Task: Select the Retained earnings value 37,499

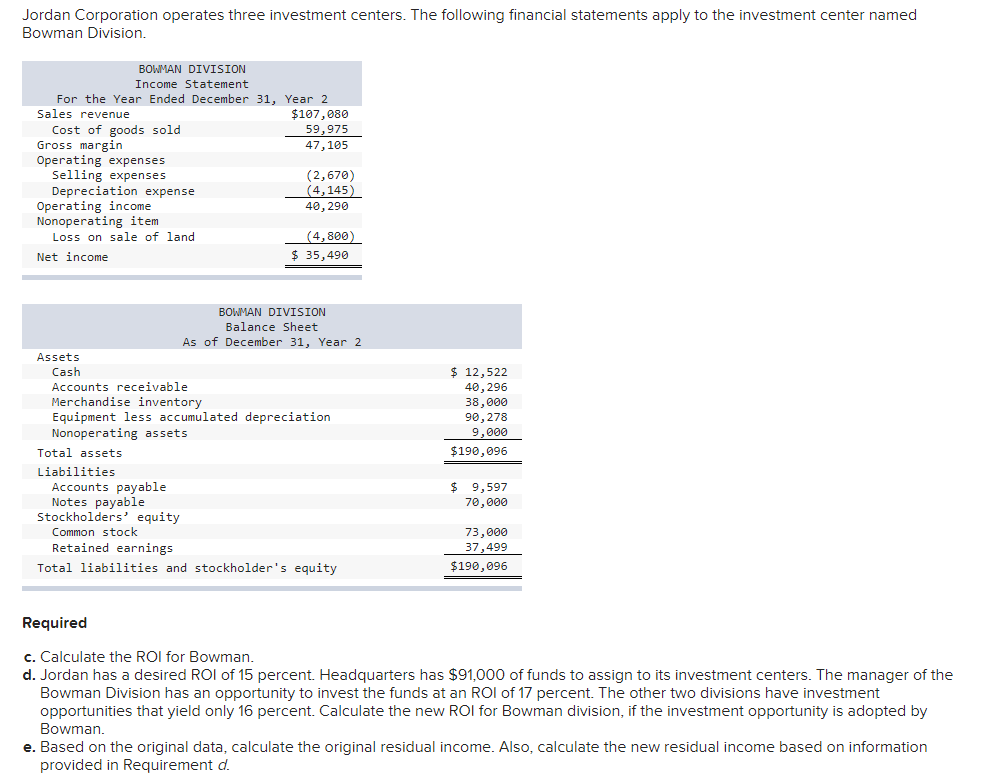Action: pyautogui.click(x=486, y=548)
